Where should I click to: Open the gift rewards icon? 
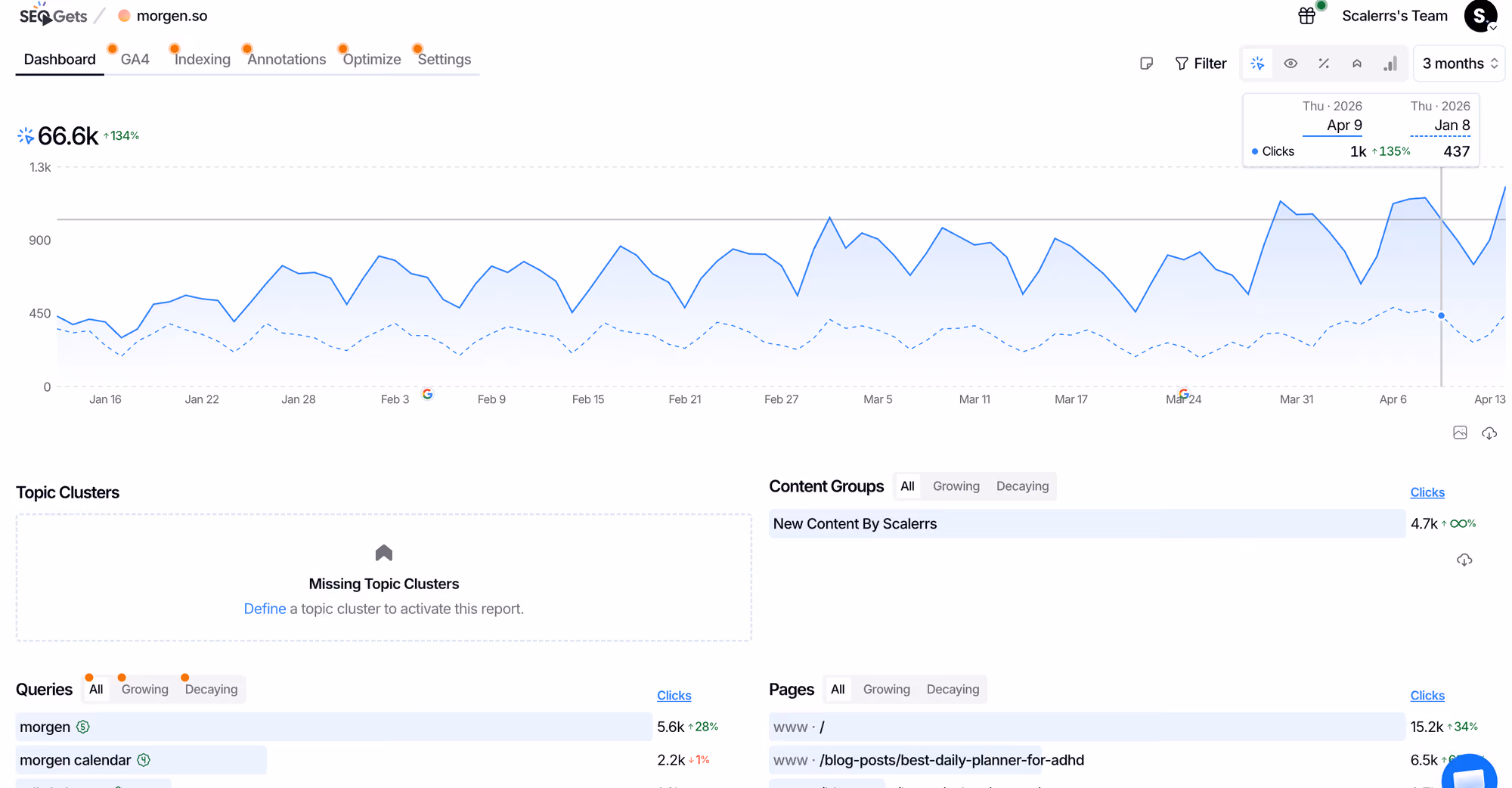(x=1306, y=16)
